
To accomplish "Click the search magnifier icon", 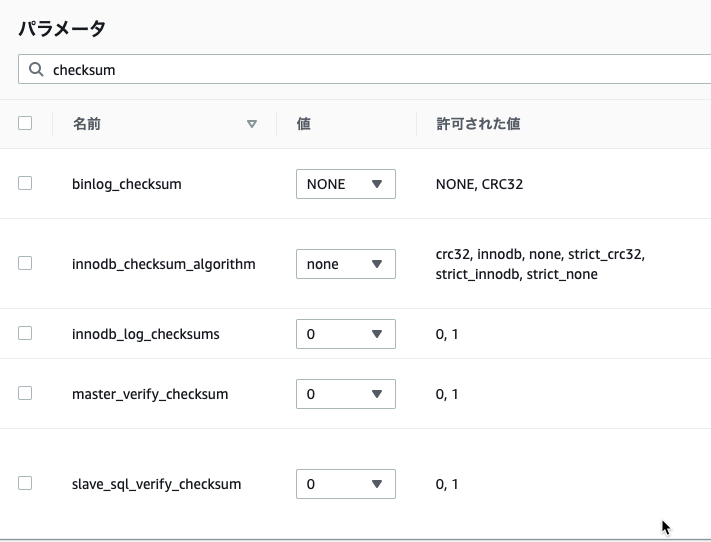I will (x=36, y=69).
